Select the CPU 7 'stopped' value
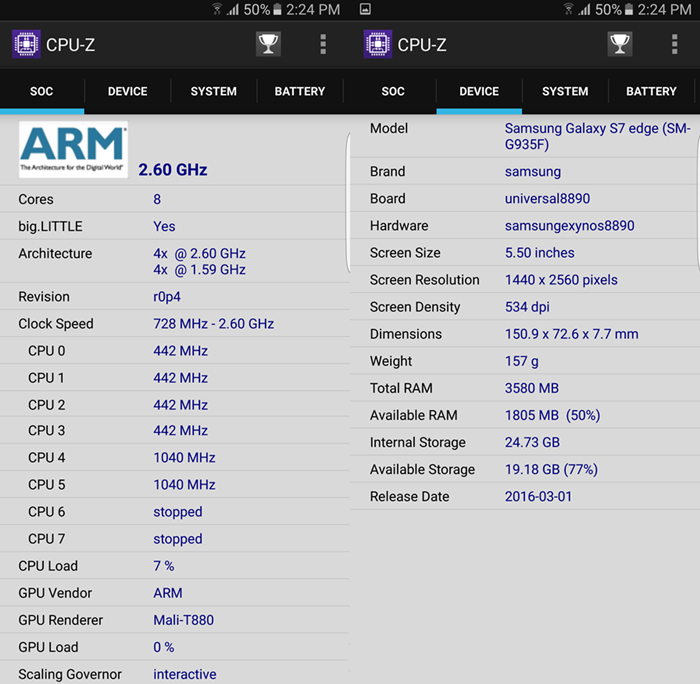Viewport: 700px width, 684px height. 178,539
